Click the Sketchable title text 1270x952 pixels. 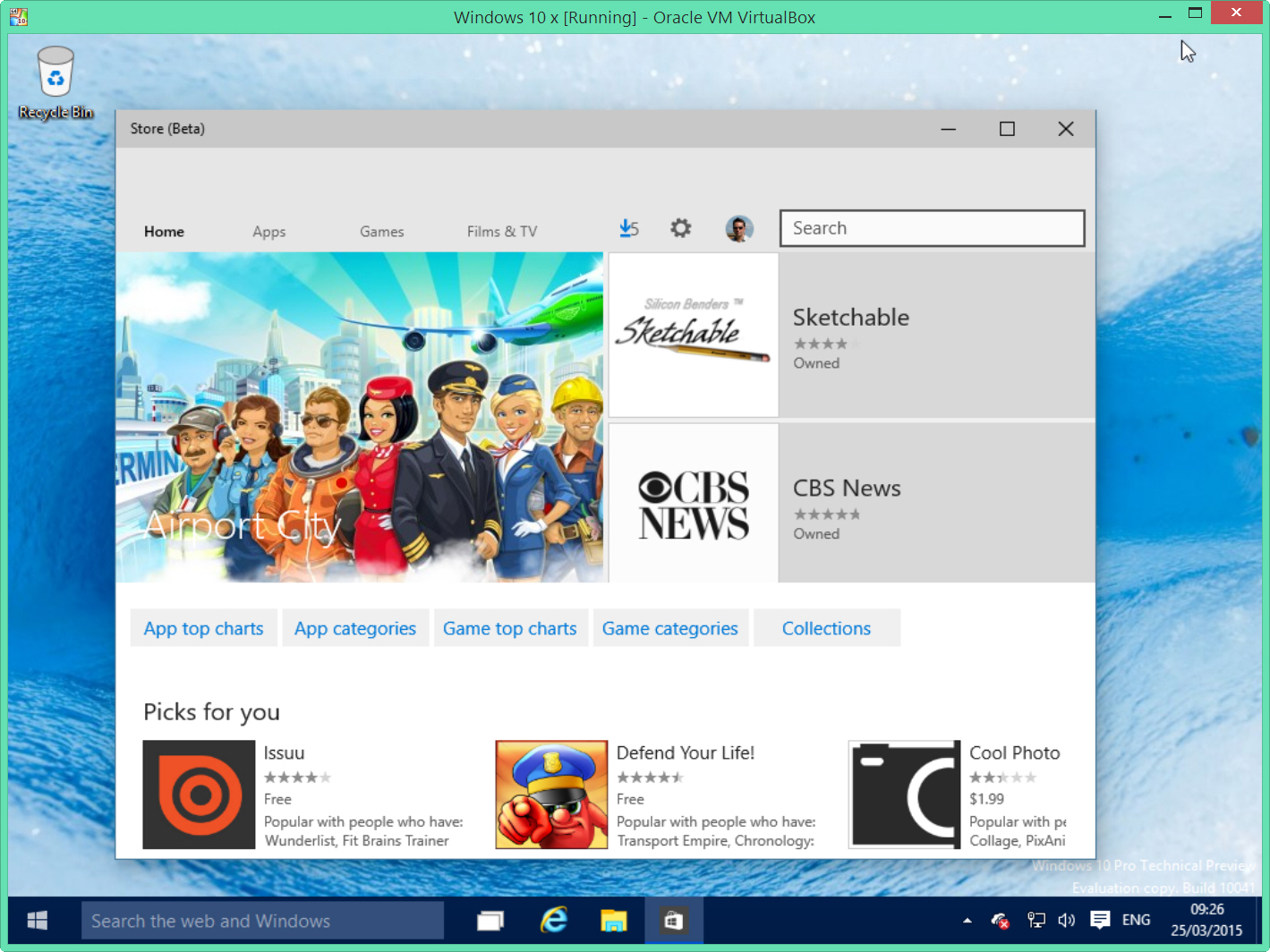coord(851,318)
